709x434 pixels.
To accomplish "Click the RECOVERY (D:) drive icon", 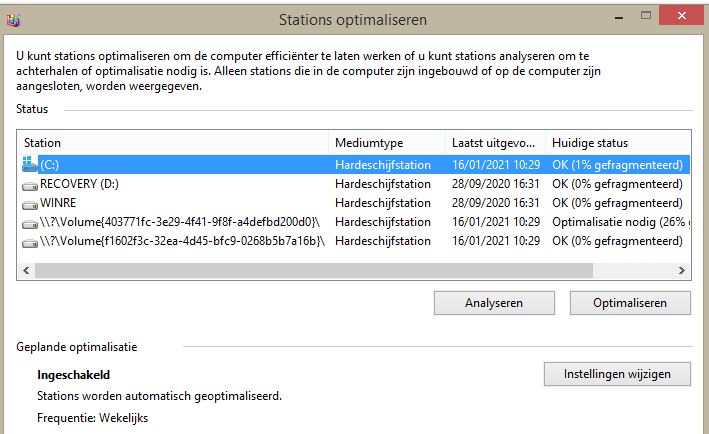I will tap(29, 183).
